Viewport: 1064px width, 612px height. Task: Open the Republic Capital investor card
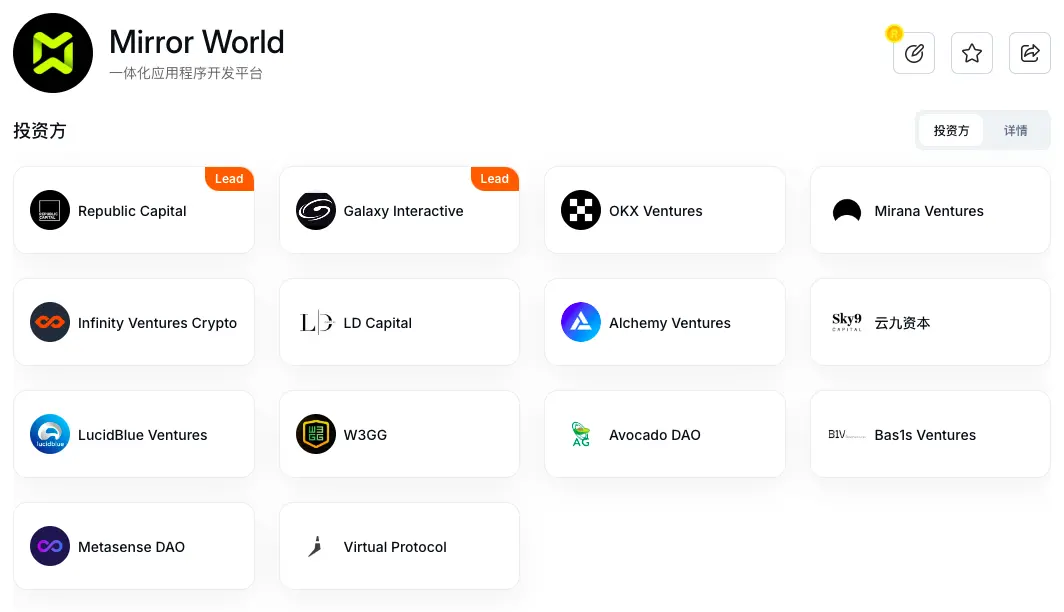pyautogui.click(x=133, y=211)
